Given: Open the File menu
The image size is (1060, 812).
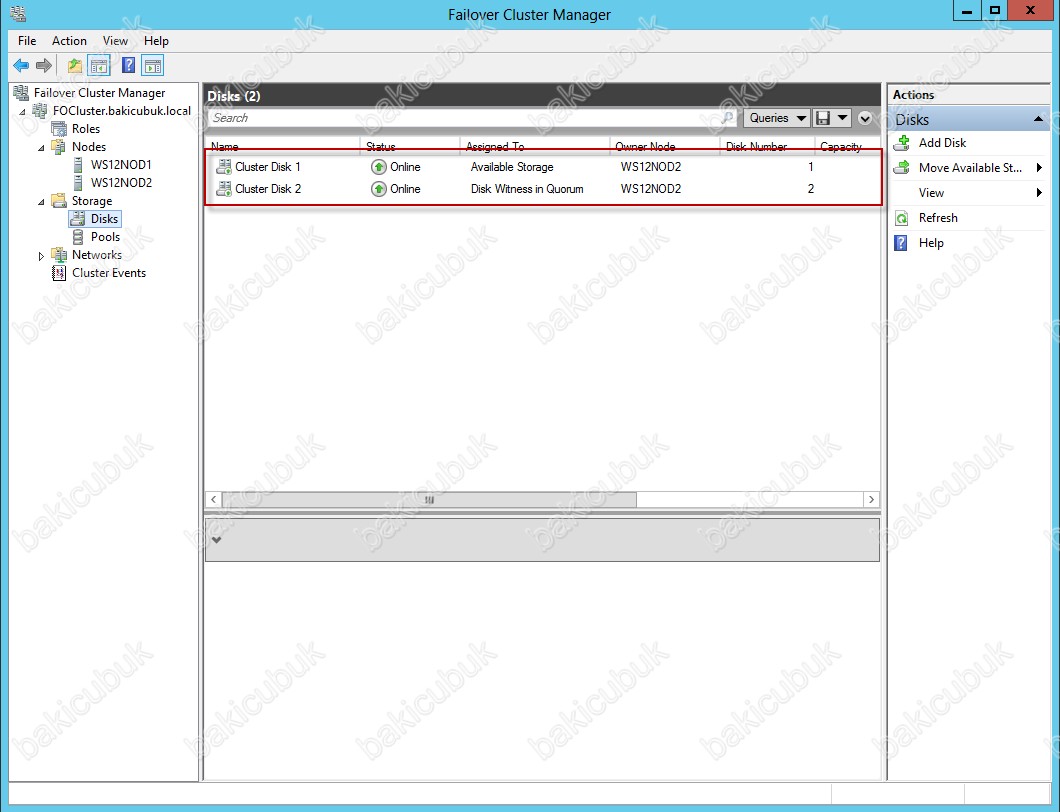Looking at the screenshot, I should click(27, 41).
